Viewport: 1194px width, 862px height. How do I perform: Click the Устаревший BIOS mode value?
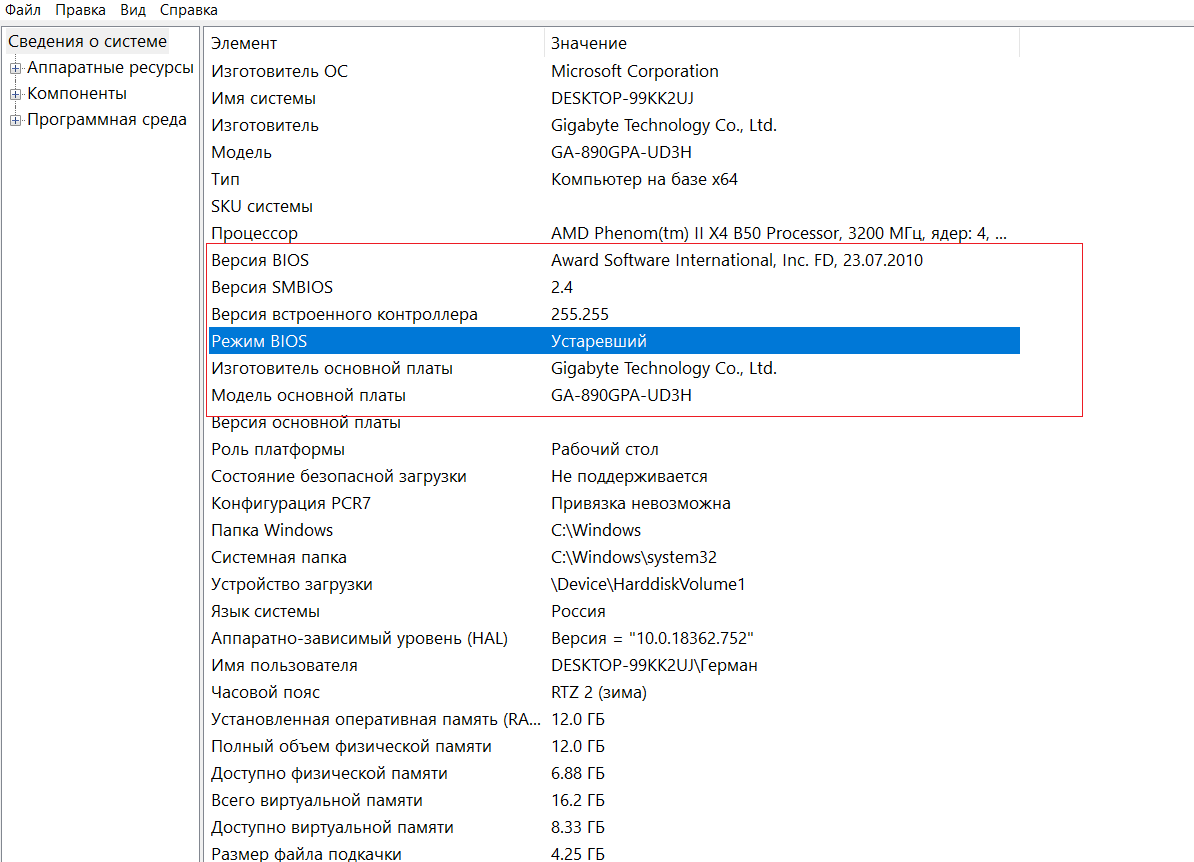(x=599, y=341)
